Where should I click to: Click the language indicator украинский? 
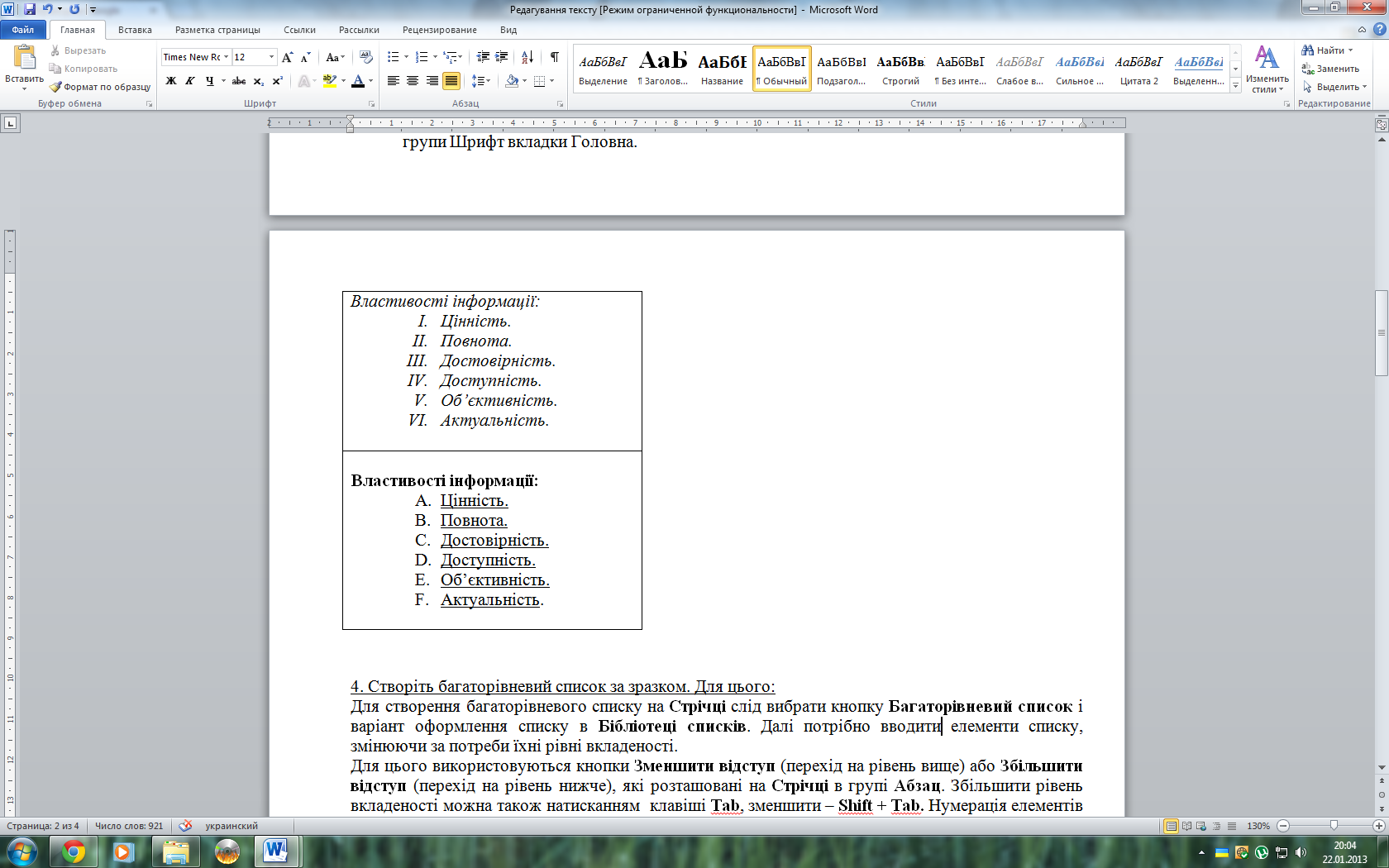pyautogui.click(x=231, y=826)
